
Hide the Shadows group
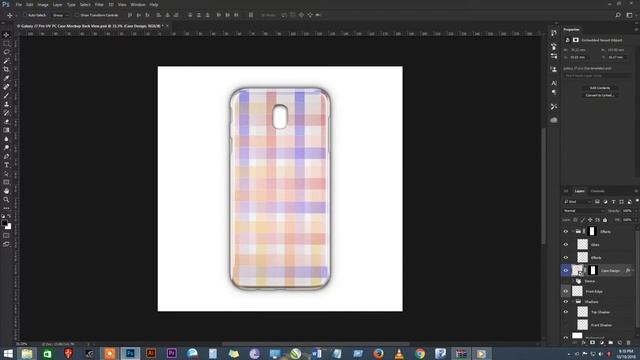[566, 302]
